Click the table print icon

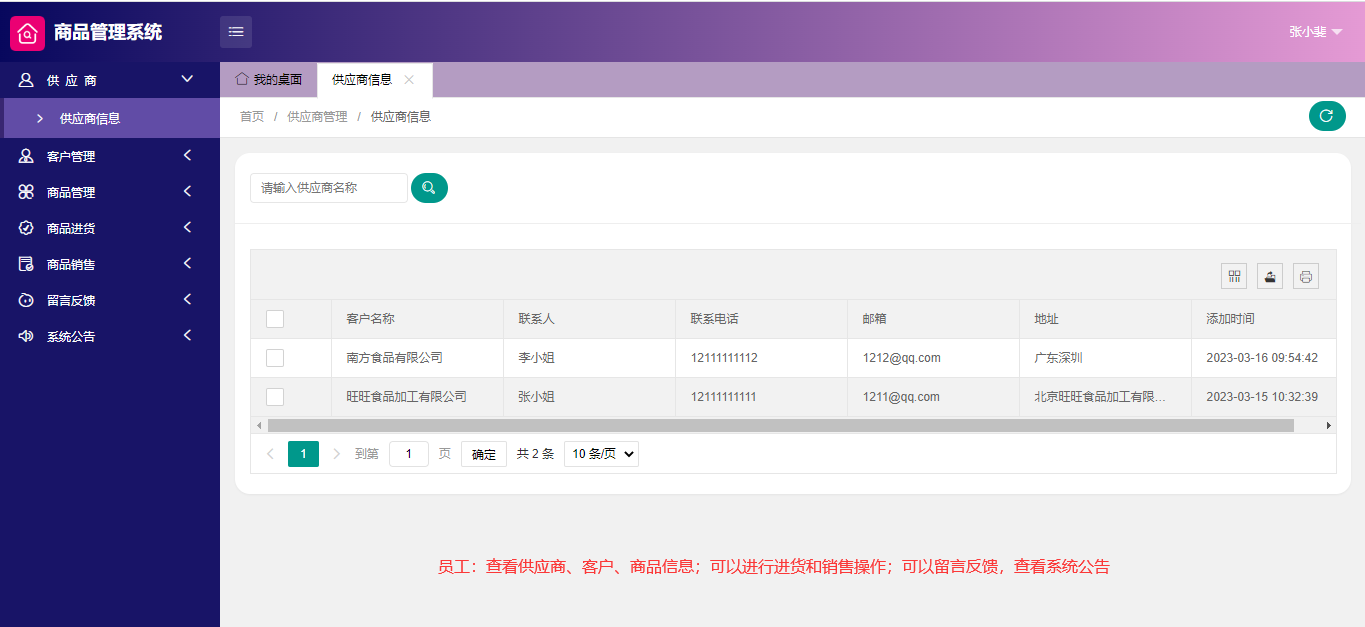click(1306, 276)
